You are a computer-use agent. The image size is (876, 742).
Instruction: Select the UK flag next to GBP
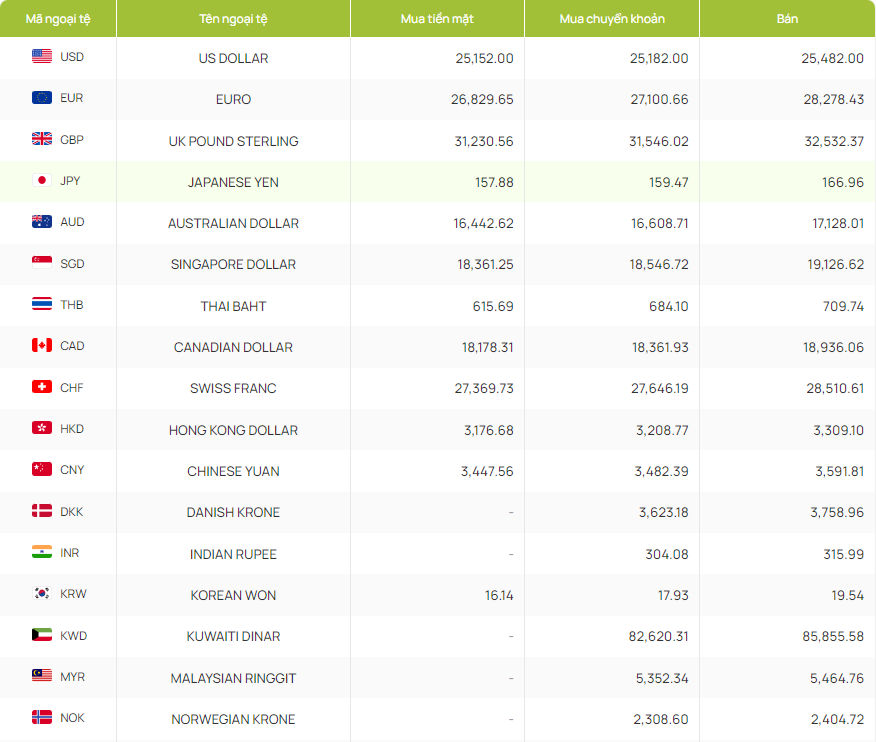pyautogui.click(x=42, y=140)
